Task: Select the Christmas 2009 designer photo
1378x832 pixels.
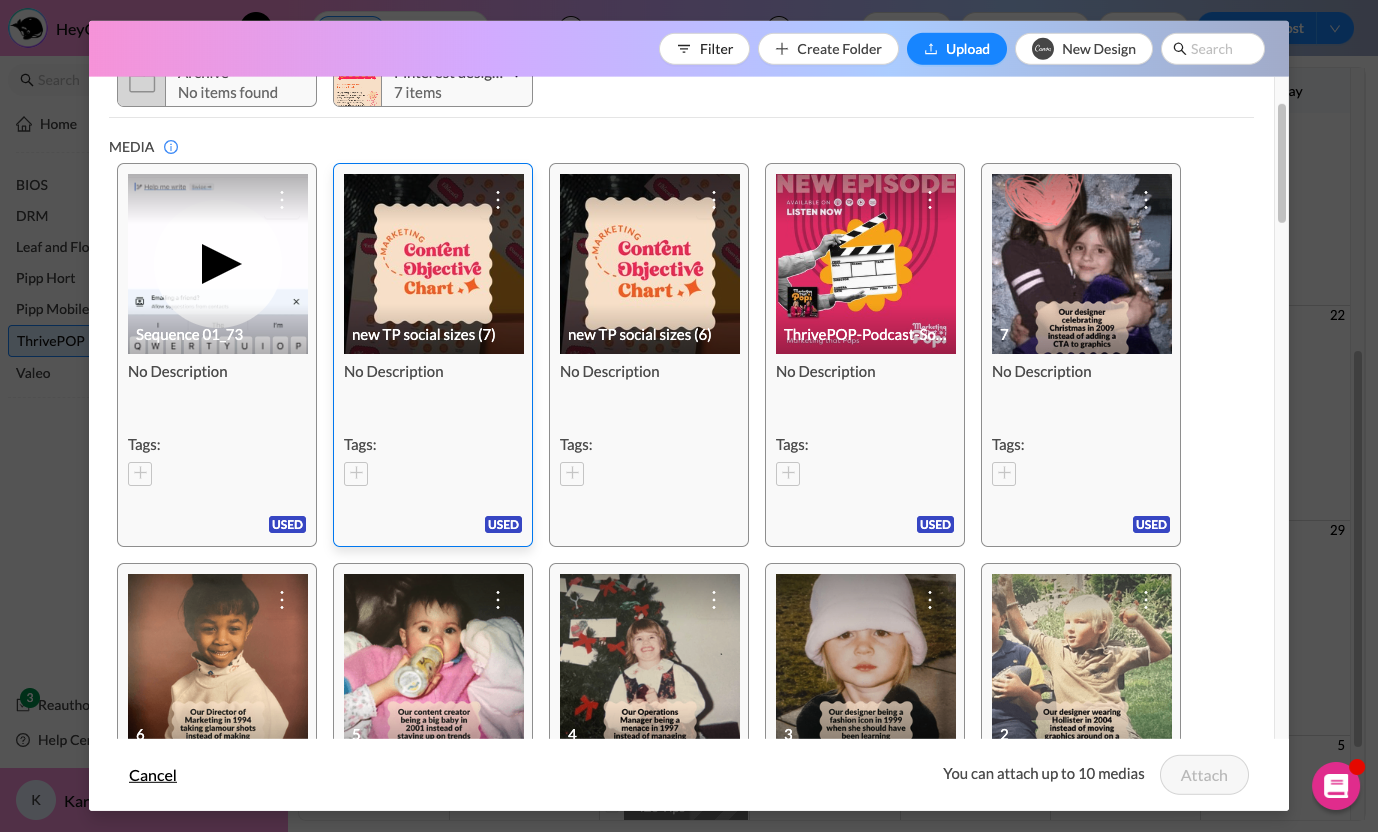Action: coord(1082,264)
